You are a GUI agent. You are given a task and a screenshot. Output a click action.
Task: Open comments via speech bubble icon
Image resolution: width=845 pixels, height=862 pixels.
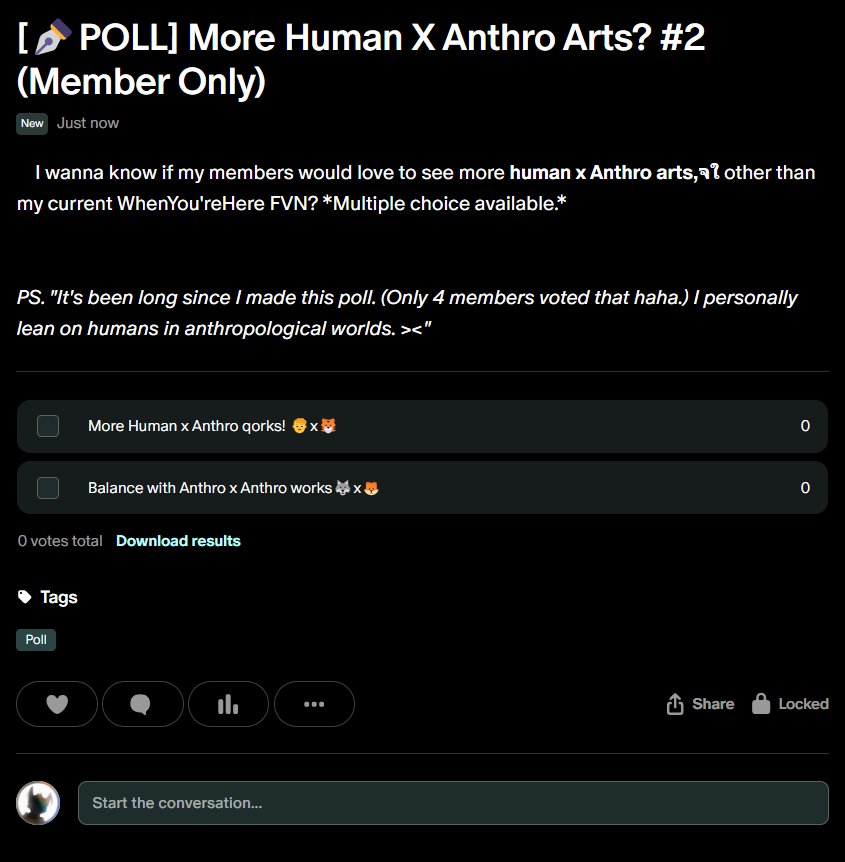point(142,704)
